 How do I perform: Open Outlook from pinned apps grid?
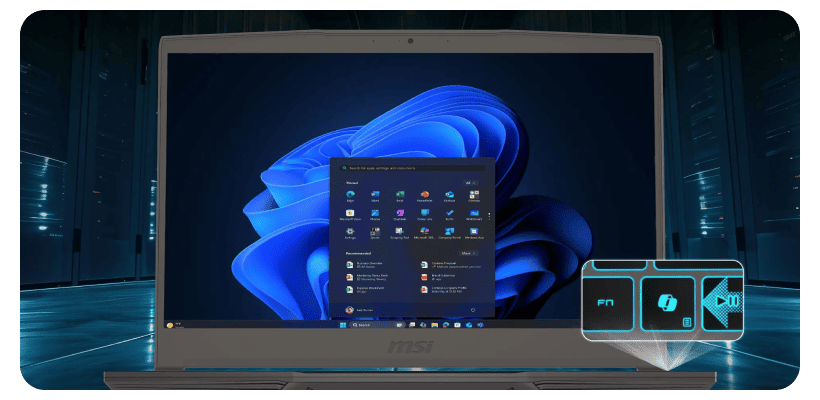pyautogui.click(x=449, y=196)
